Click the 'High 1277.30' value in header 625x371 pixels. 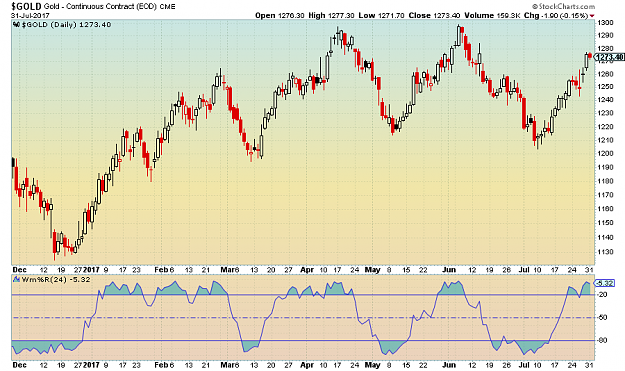coord(331,16)
